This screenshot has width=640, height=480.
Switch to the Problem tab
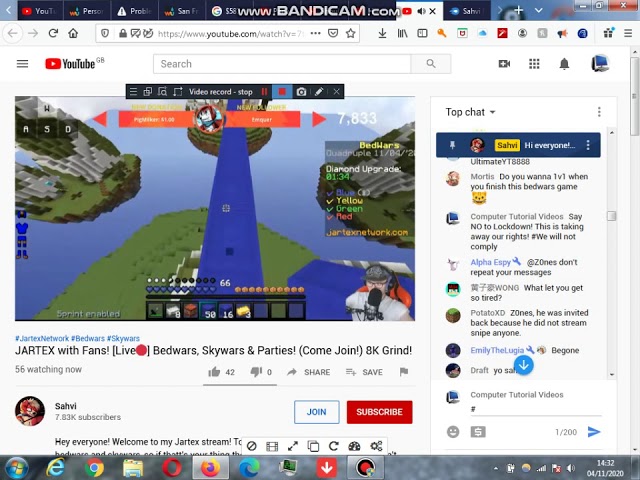point(134,11)
